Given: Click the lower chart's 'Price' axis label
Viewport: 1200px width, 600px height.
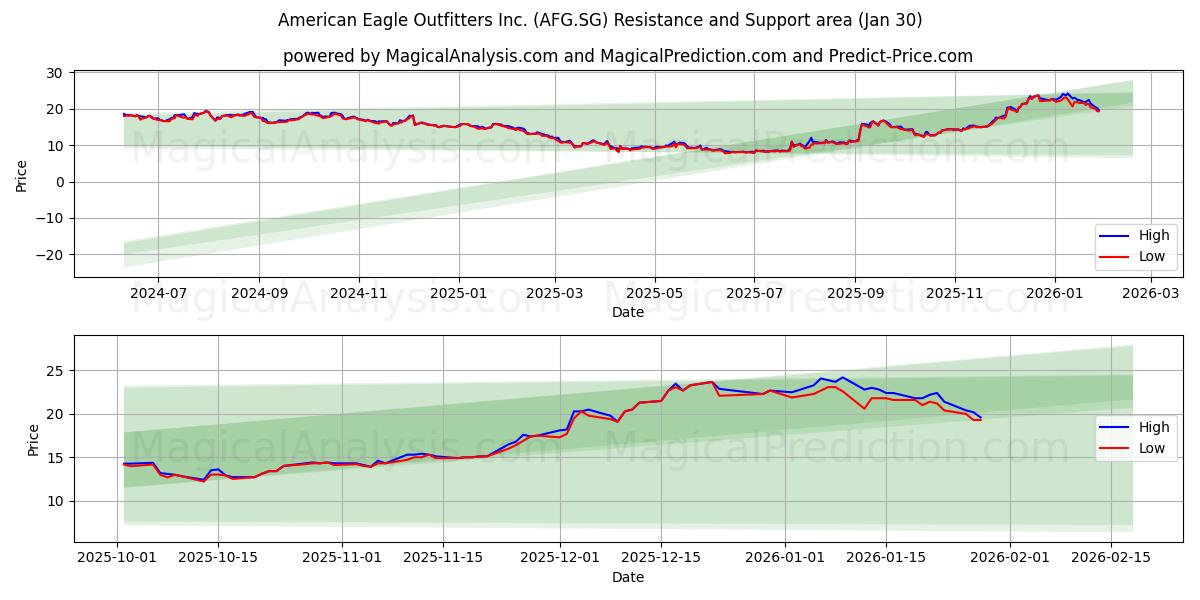Looking at the screenshot, I should click(x=33, y=439).
